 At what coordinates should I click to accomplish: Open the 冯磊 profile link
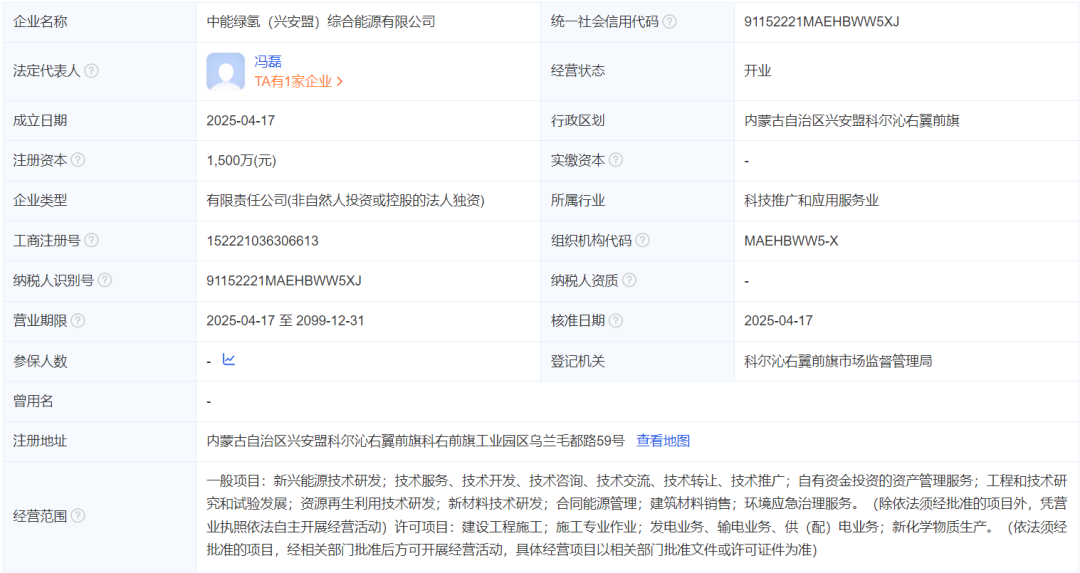click(x=268, y=61)
